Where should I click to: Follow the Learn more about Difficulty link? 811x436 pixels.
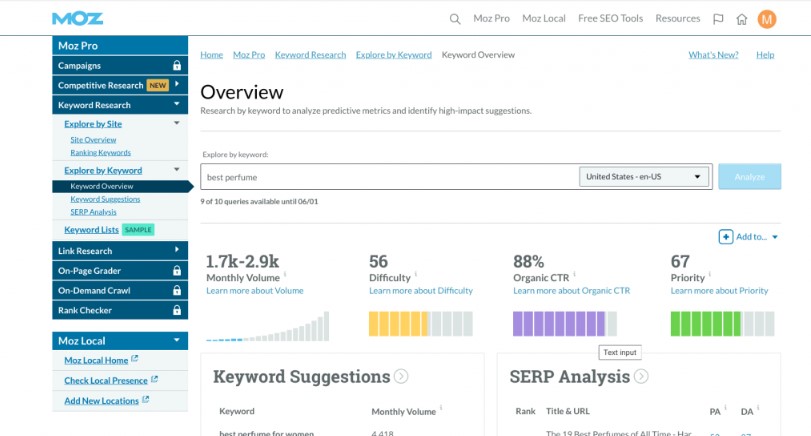click(x=421, y=291)
